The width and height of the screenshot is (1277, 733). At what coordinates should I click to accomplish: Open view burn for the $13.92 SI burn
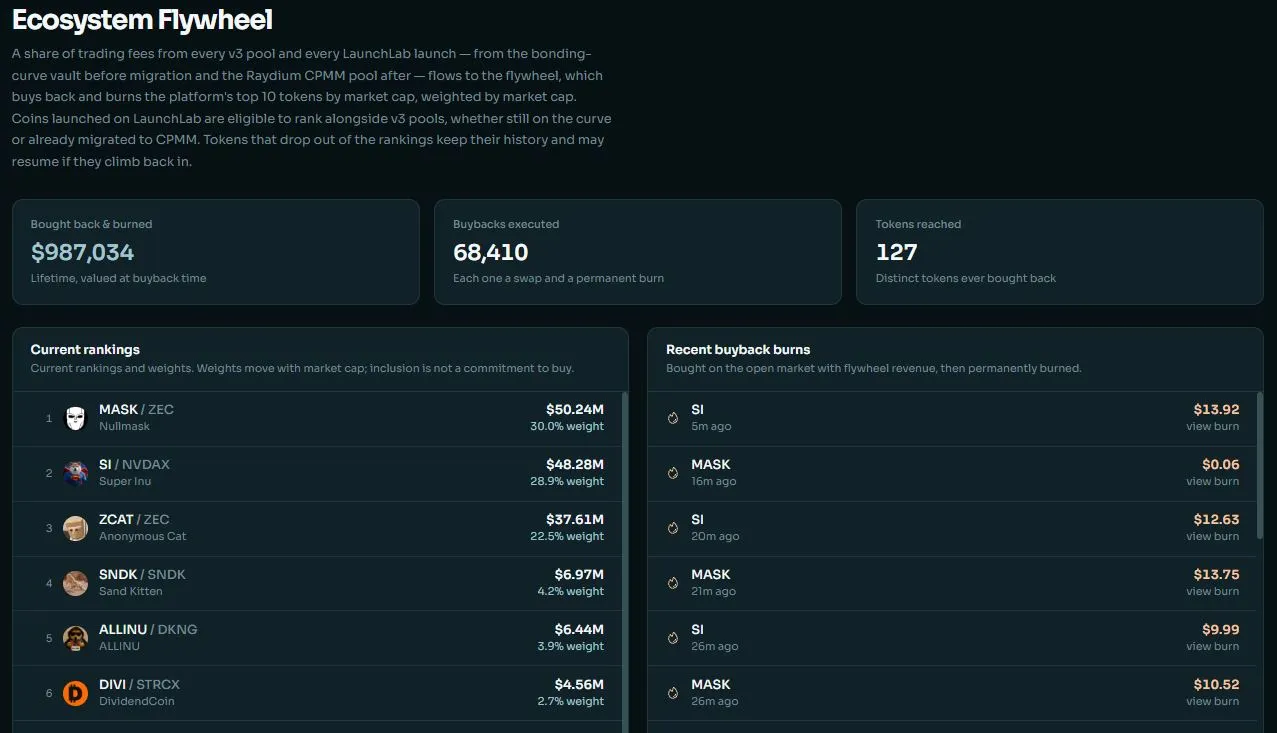[x=1212, y=427]
